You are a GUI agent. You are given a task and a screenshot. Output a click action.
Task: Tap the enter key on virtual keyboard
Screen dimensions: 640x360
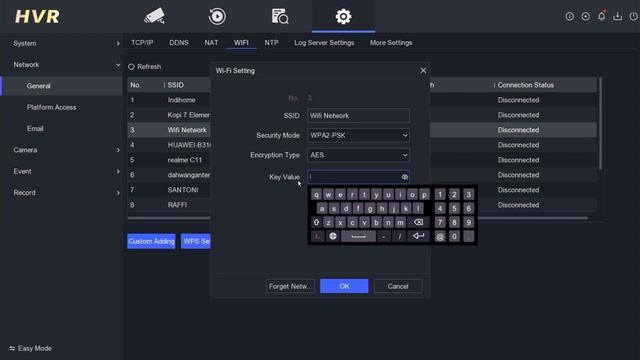click(x=418, y=236)
